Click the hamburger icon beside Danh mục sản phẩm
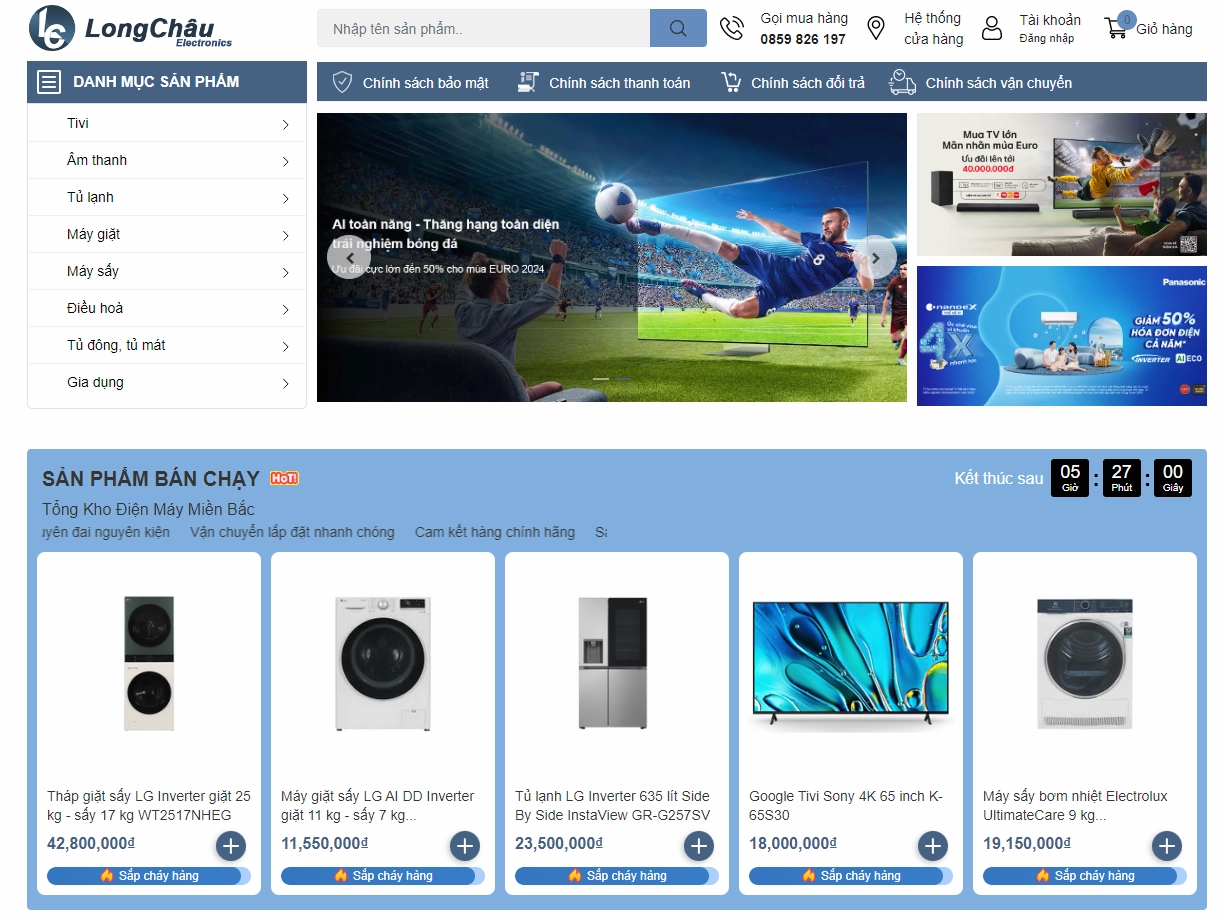 [x=49, y=82]
